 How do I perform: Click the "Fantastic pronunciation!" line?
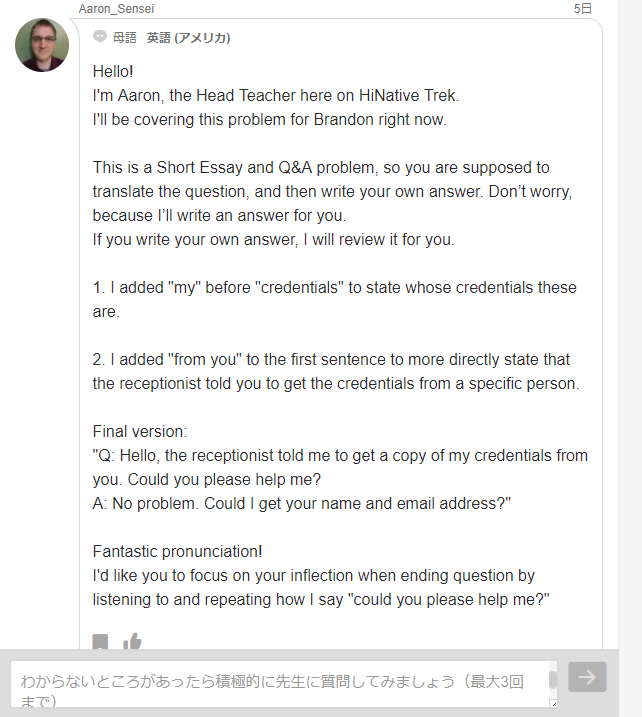point(177,552)
